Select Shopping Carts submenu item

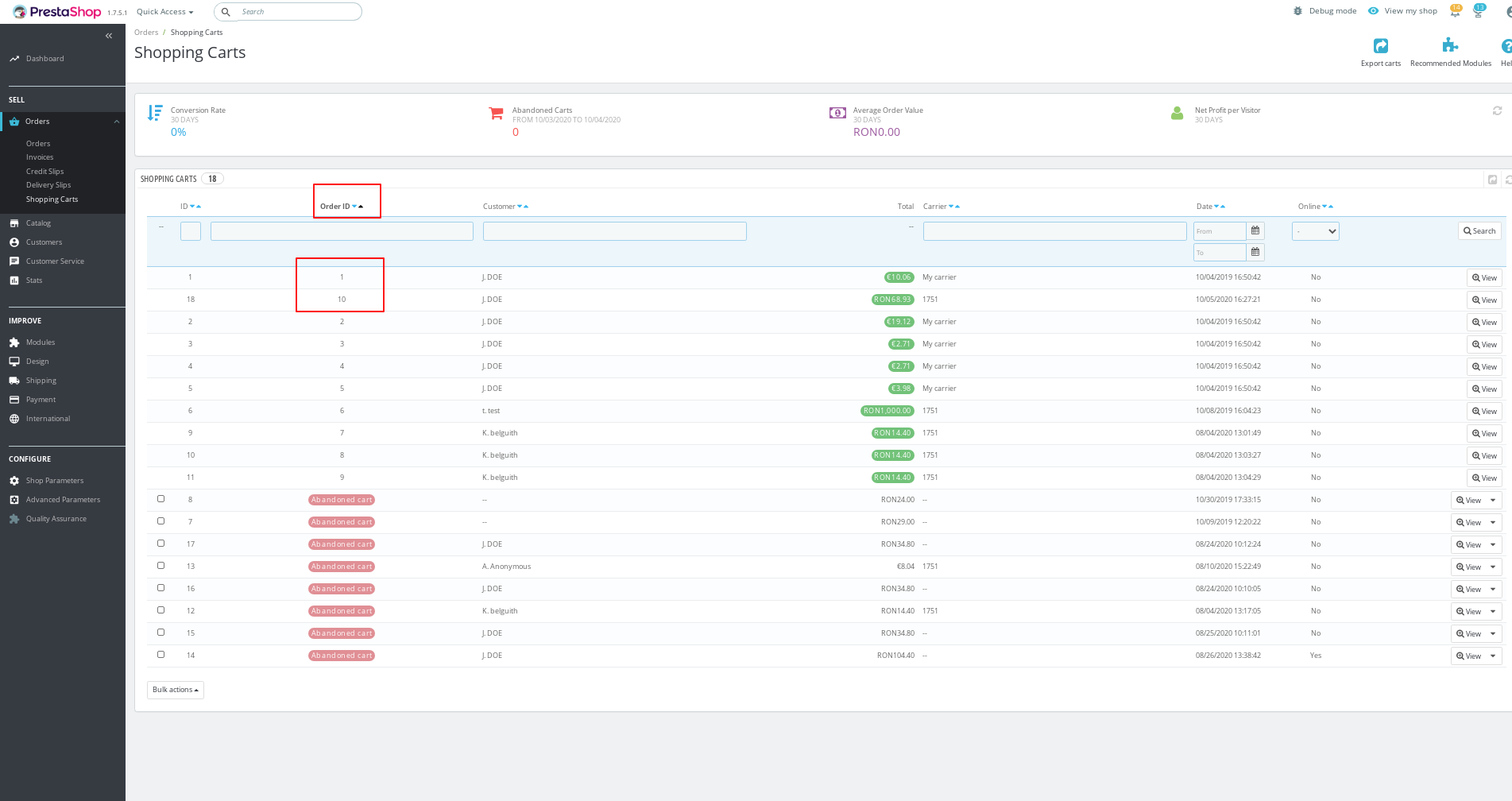[x=52, y=199]
